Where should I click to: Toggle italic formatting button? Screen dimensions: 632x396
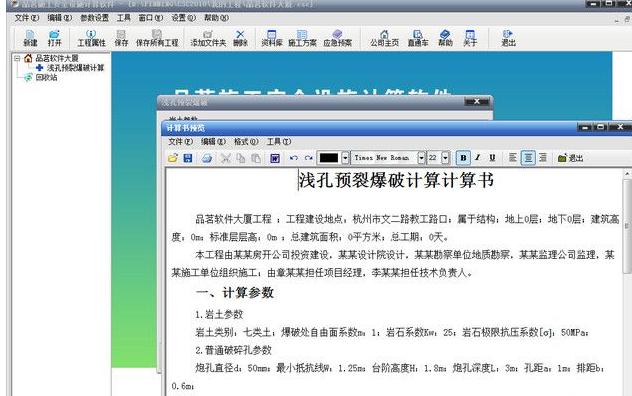click(478, 158)
